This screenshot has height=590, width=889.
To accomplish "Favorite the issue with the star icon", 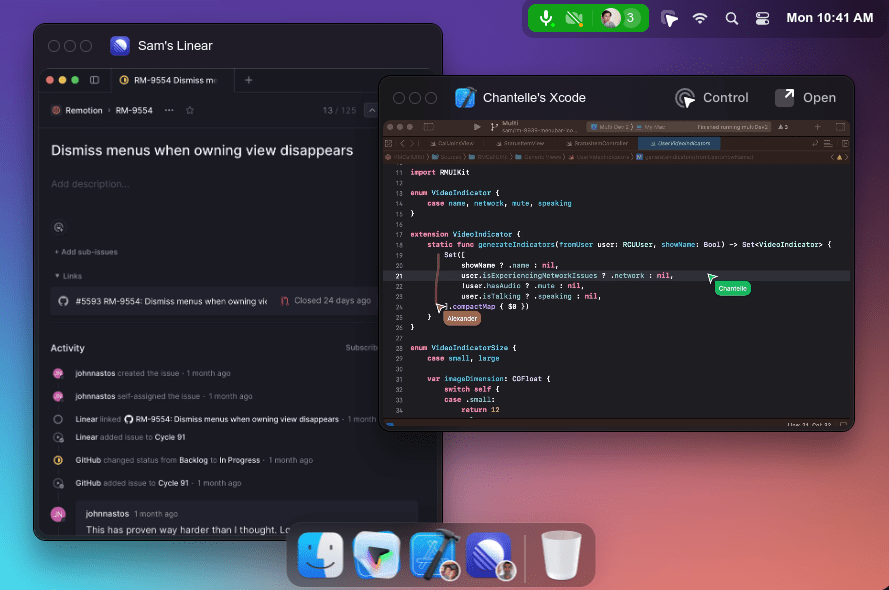I will (190, 111).
